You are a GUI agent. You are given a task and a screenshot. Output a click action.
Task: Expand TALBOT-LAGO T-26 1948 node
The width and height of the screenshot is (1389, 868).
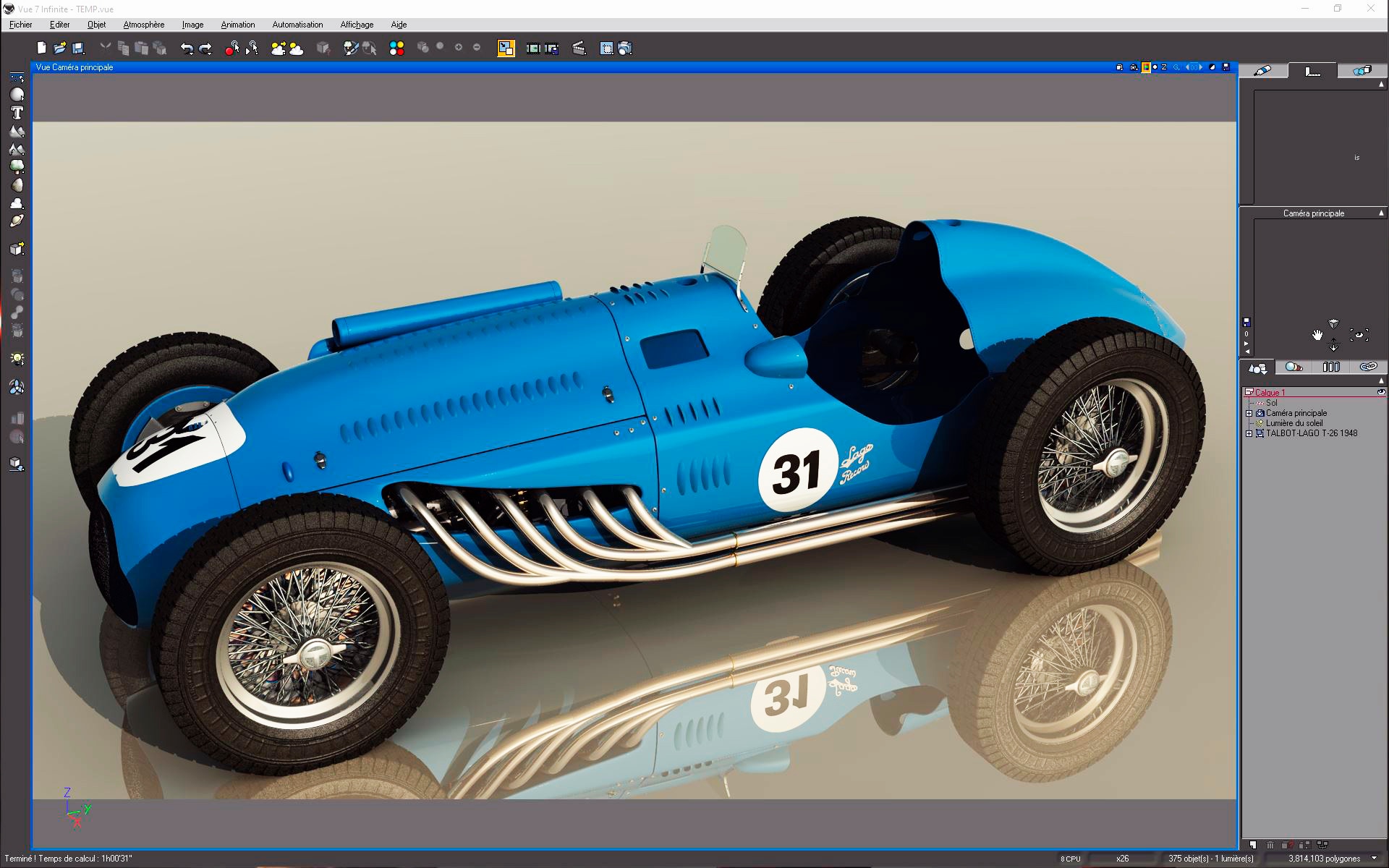coord(1249,433)
